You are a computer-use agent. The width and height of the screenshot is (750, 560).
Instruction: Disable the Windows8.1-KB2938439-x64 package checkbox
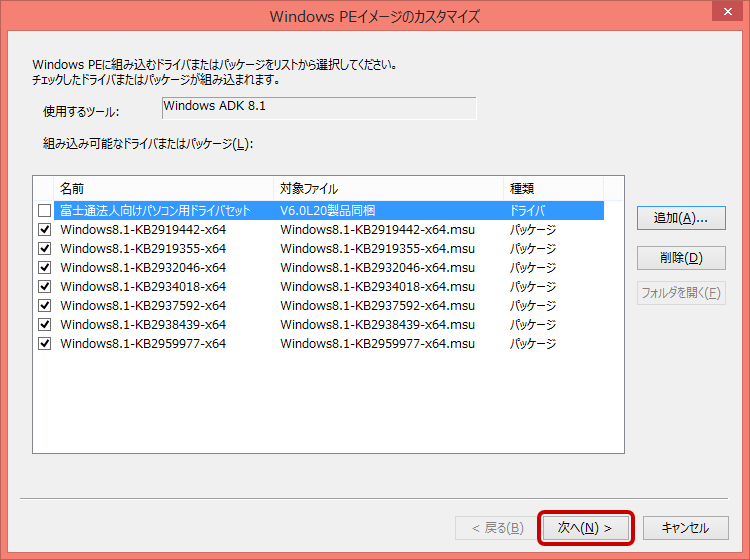[x=44, y=325]
